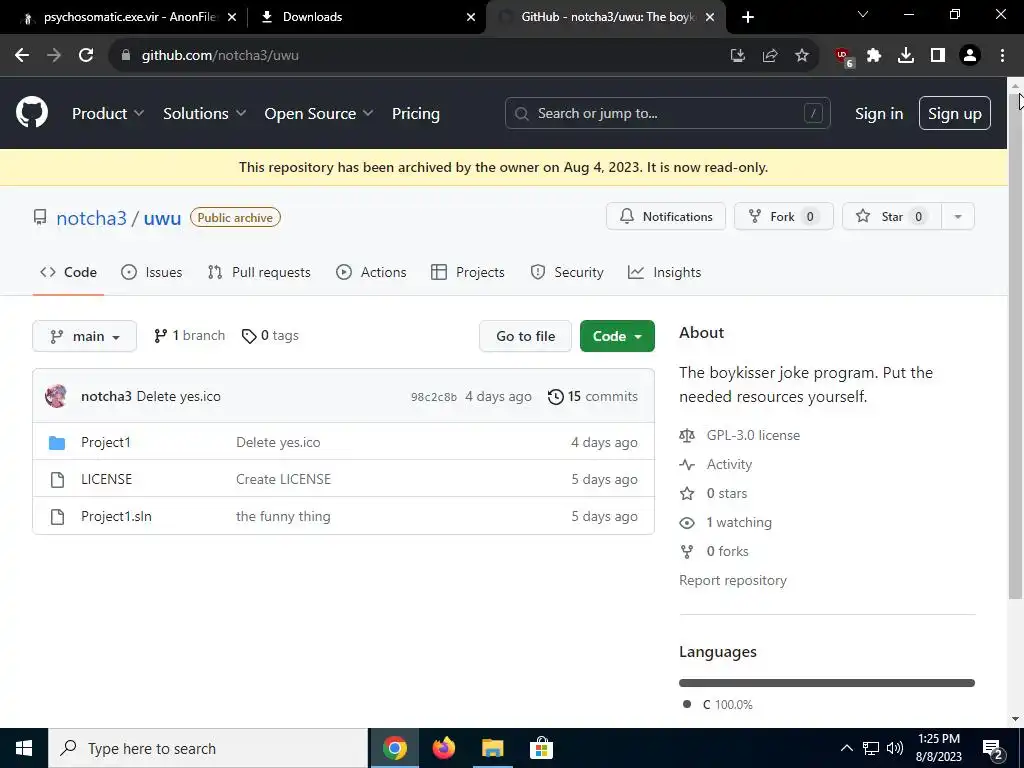Viewport: 1024px width, 768px height.
Task: Open the Star lists dropdown arrow
Action: (x=958, y=216)
